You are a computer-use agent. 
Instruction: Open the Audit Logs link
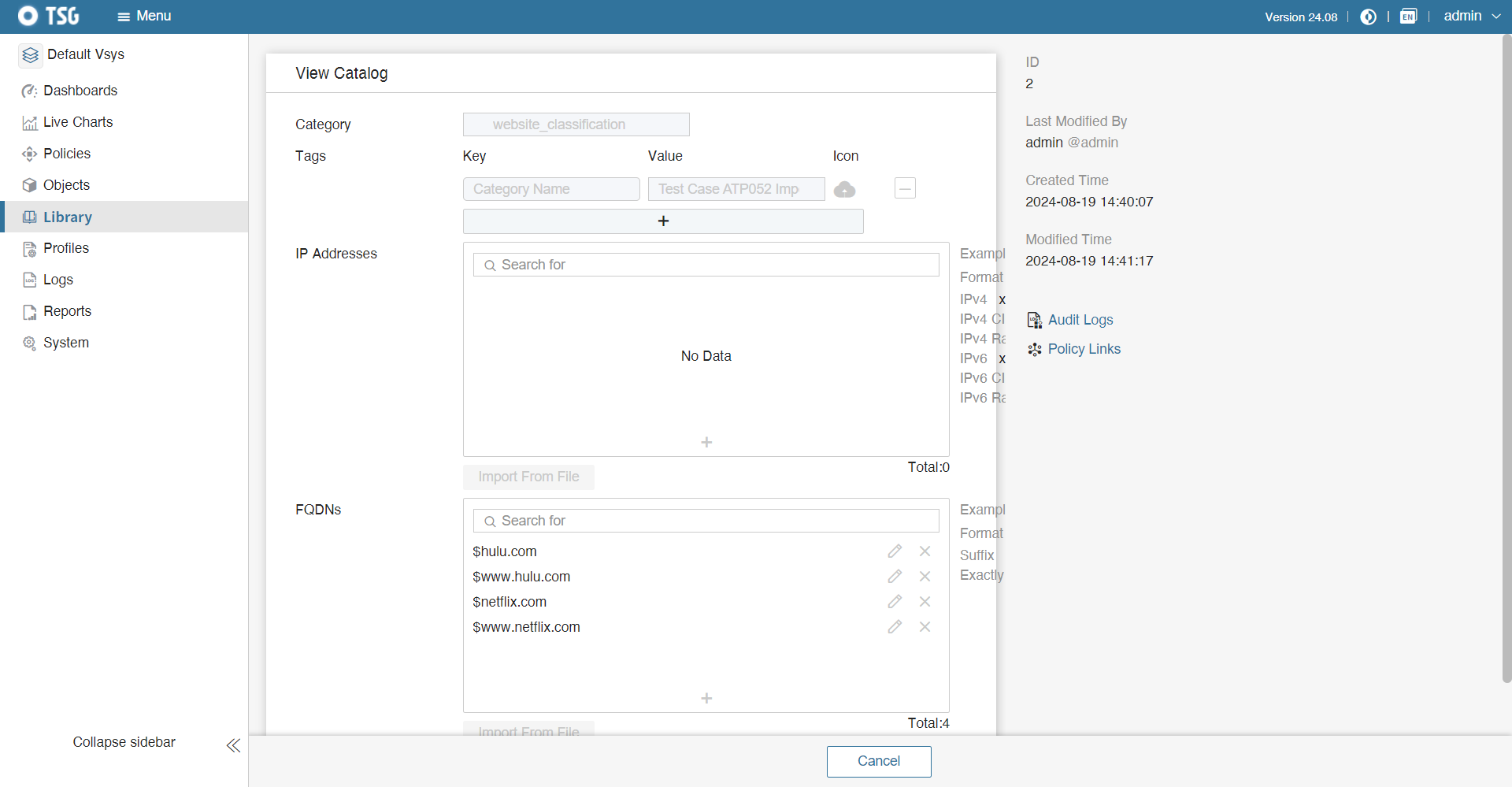tap(1080, 320)
